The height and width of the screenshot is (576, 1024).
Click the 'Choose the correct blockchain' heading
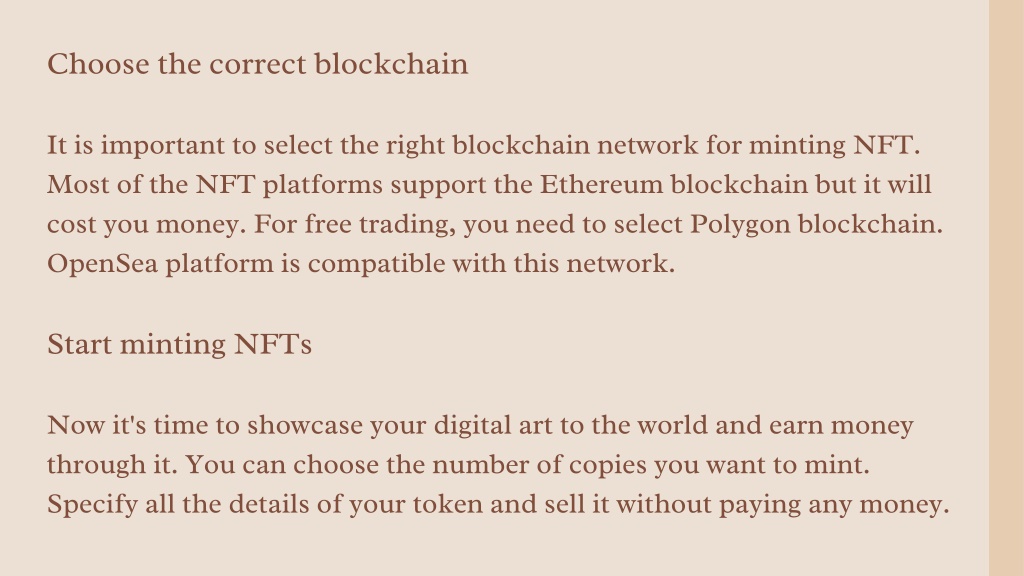(257, 64)
